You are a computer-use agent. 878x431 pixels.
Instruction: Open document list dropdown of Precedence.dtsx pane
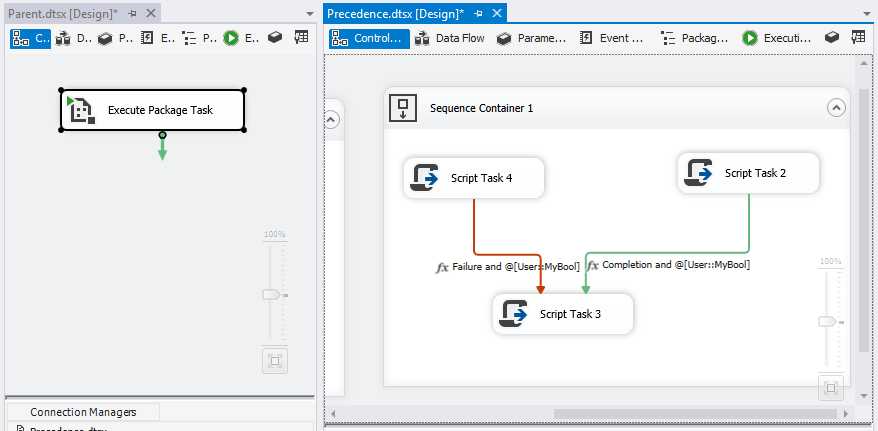click(x=865, y=14)
